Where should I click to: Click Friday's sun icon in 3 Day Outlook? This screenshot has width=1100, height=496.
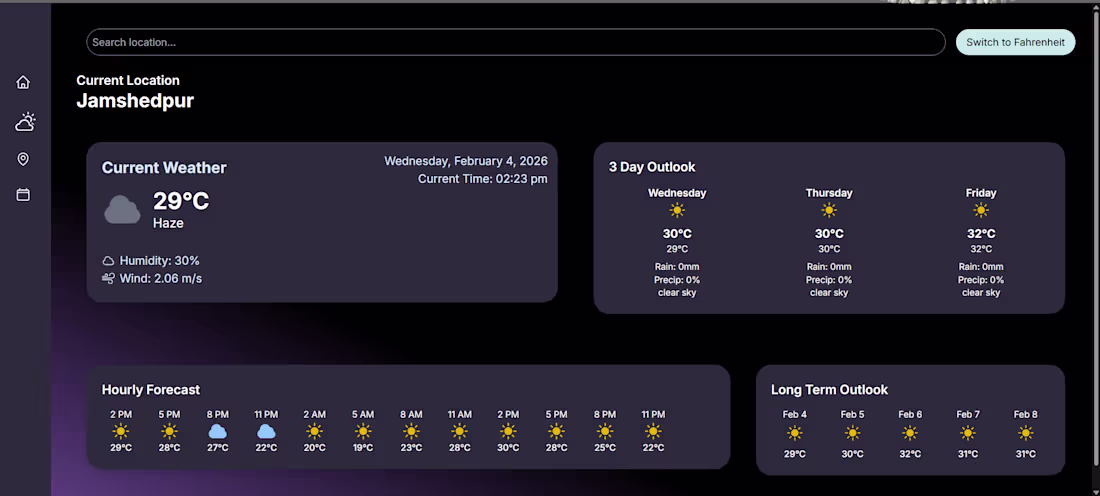point(981,210)
